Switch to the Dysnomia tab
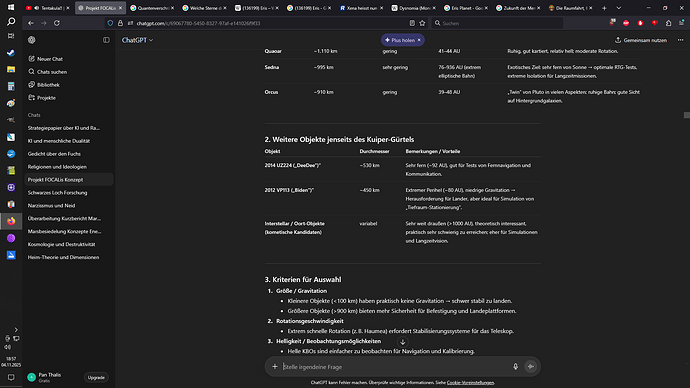This screenshot has width=690, height=388. coord(413,8)
